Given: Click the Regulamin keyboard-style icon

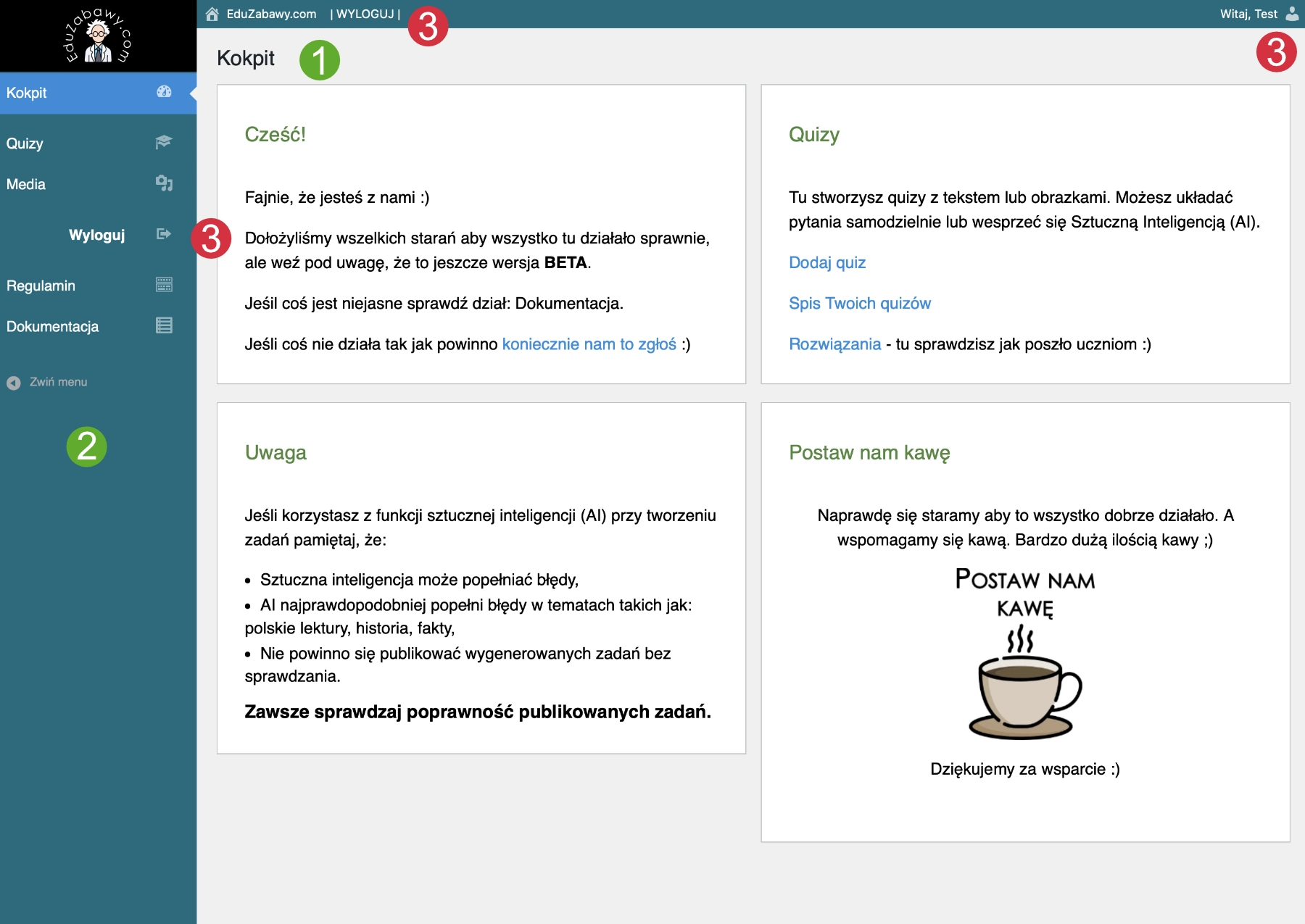Looking at the screenshot, I should point(164,285).
